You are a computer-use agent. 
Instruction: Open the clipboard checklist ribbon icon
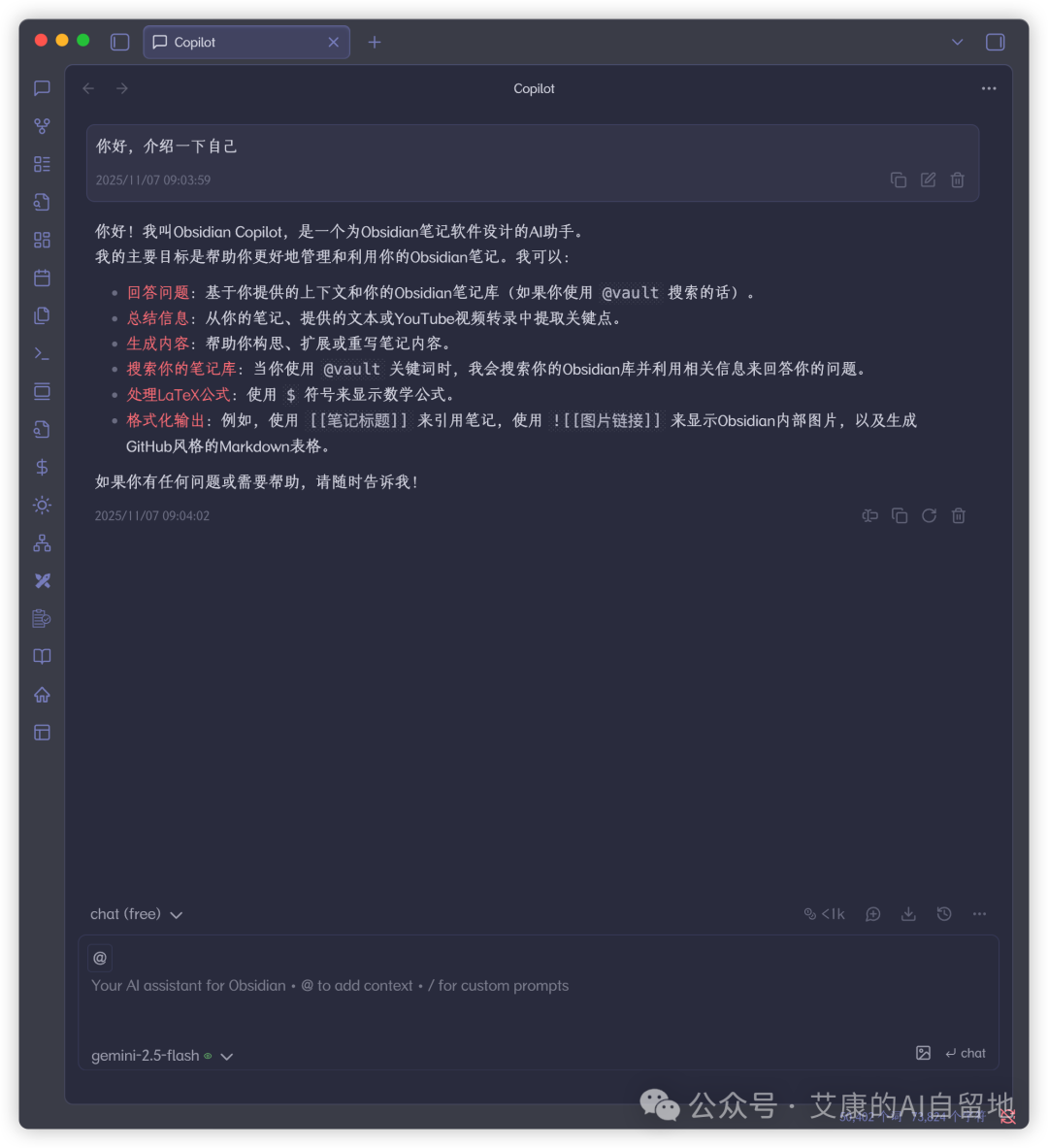[42, 619]
